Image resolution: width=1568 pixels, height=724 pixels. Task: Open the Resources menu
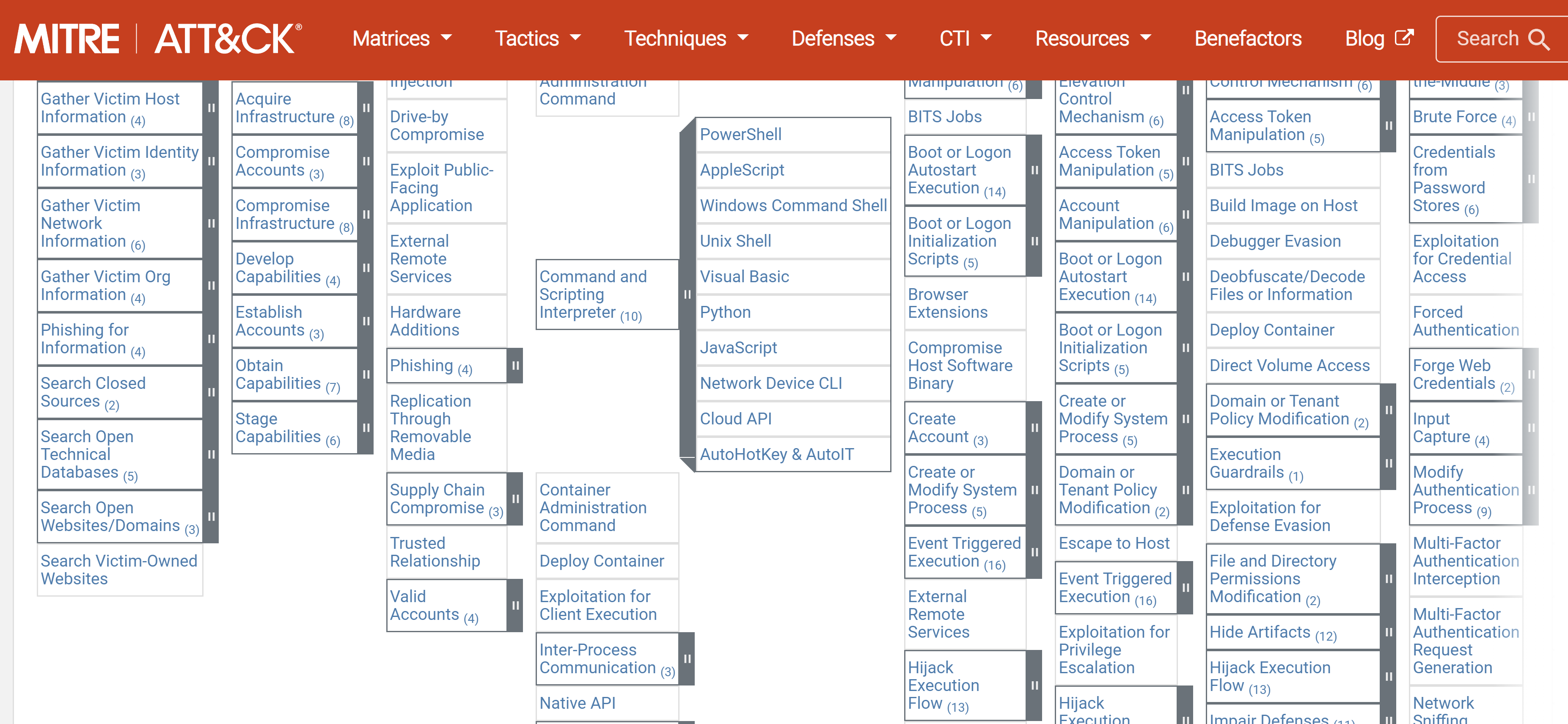(x=1093, y=39)
